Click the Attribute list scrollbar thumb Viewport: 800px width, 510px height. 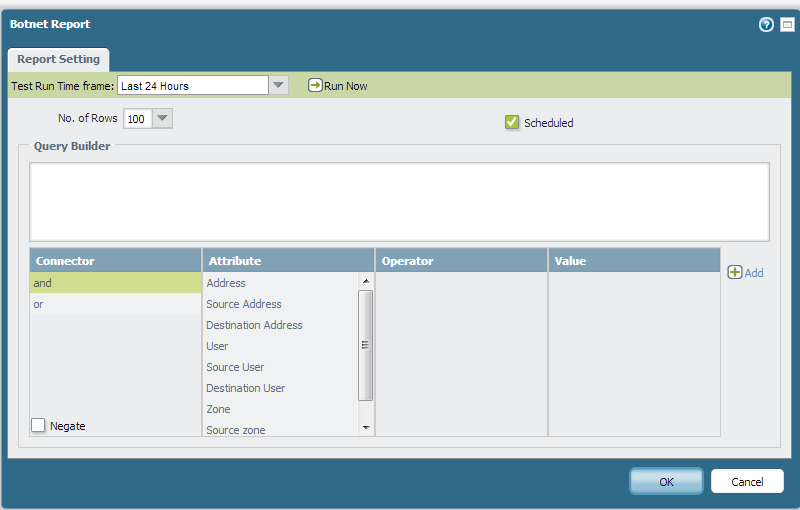pyautogui.click(x=365, y=345)
